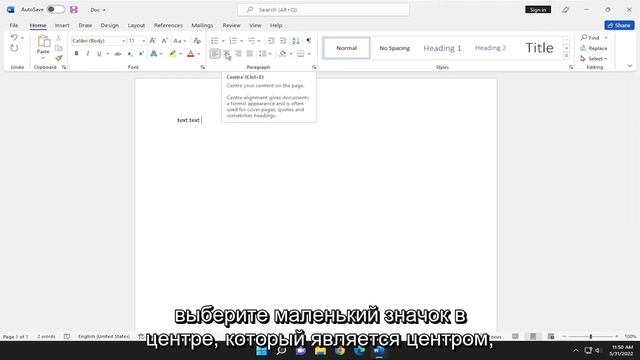Sort paragraphs with the A-Z icon

(x=296, y=40)
